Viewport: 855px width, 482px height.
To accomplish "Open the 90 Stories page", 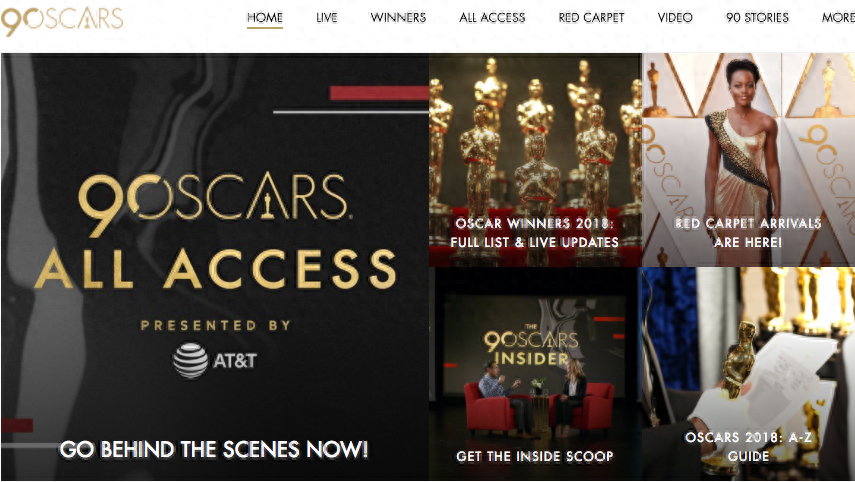I will pyautogui.click(x=757, y=18).
